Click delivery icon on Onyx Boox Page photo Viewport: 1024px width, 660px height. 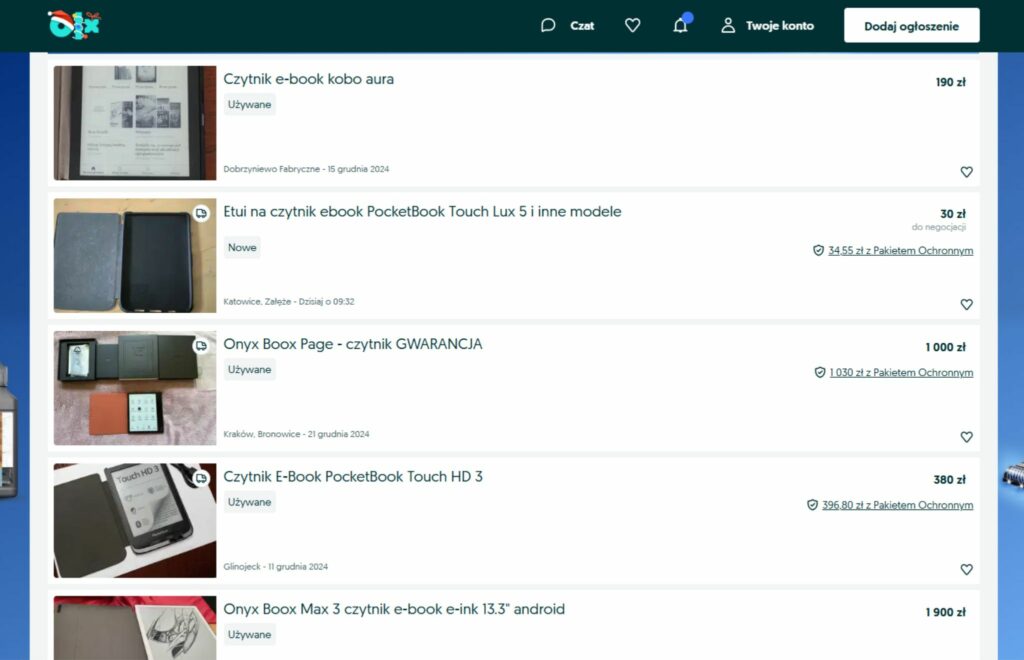point(201,346)
